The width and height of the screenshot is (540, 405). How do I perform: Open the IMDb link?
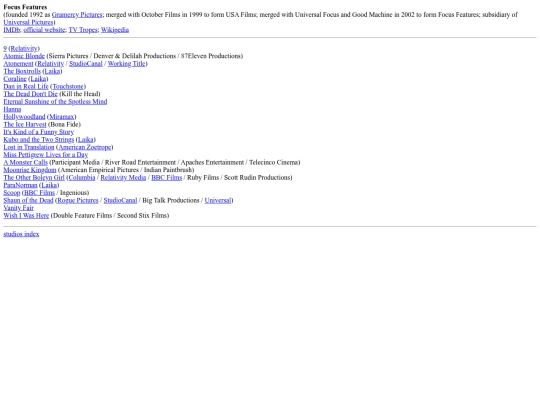pyautogui.click(x=12, y=30)
